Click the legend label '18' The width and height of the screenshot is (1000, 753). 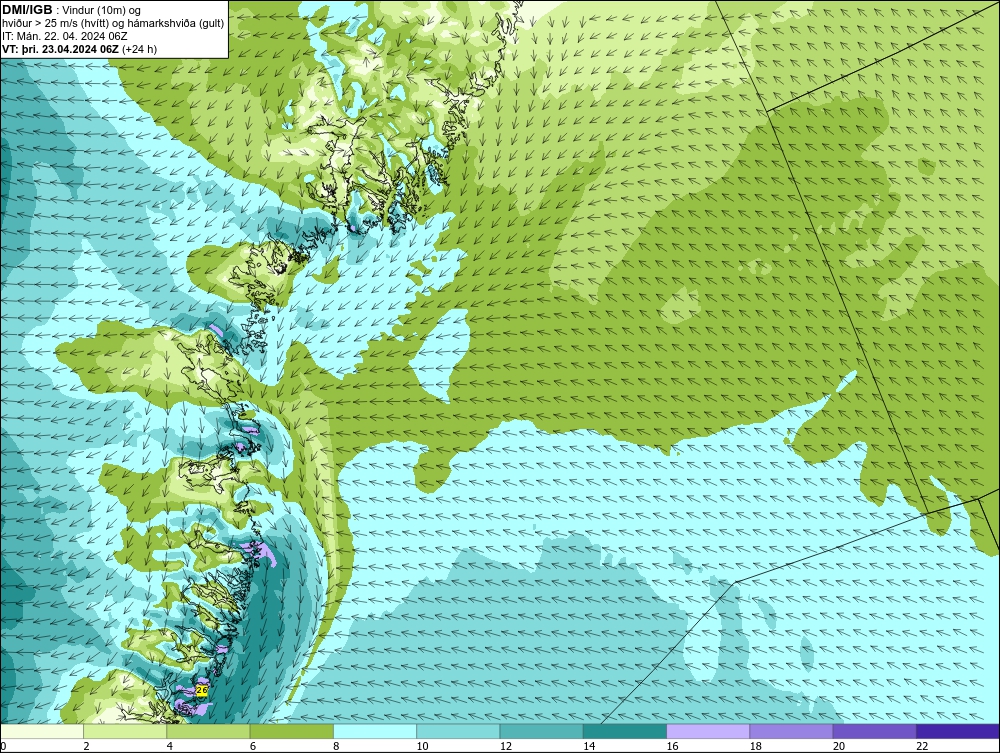755,746
